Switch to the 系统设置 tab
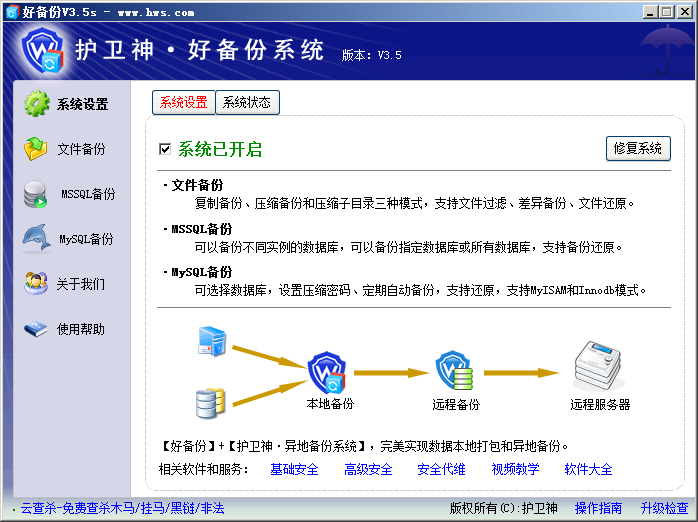The width and height of the screenshot is (698, 522). pyautogui.click(x=183, y=102)
